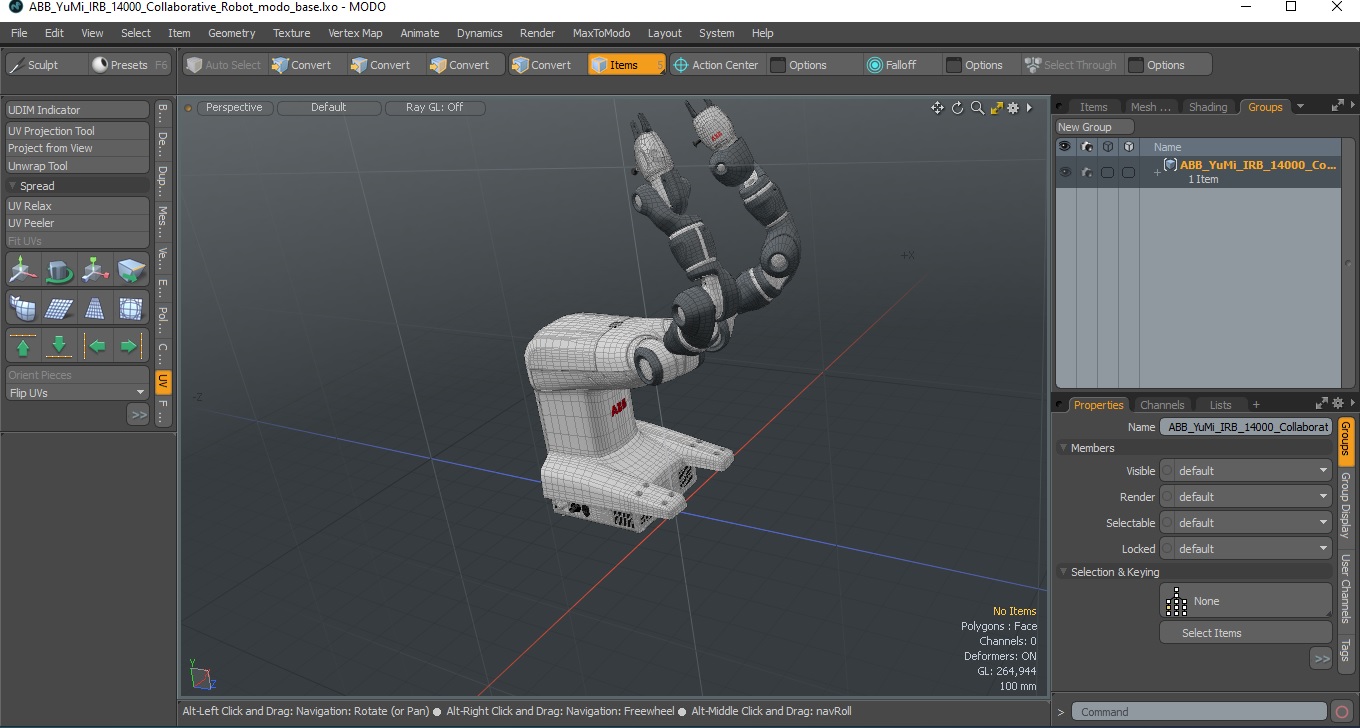
Task: Open the Vertex Map menu
Action: point(355,33)
